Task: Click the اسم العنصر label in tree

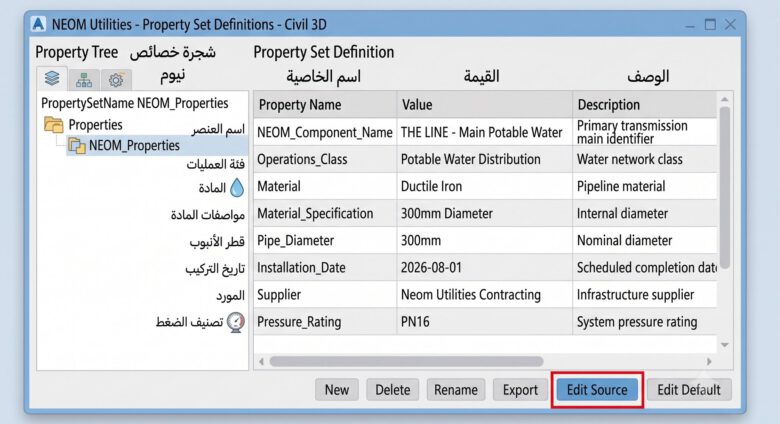Action: 218,129
